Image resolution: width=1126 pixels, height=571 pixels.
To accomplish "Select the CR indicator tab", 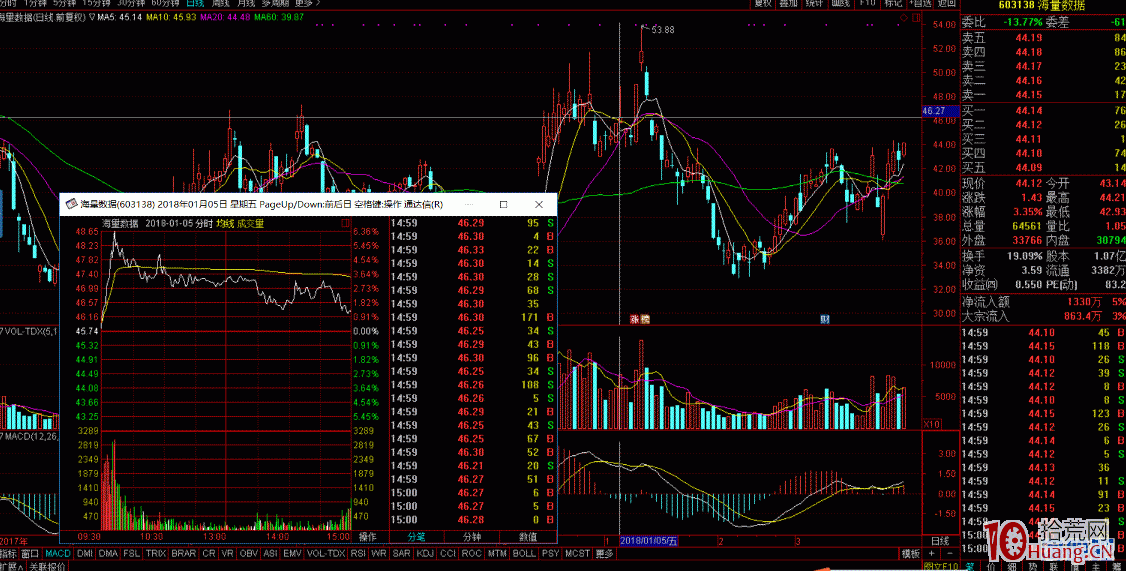I will pyautogui.click(x=209, y=554).
